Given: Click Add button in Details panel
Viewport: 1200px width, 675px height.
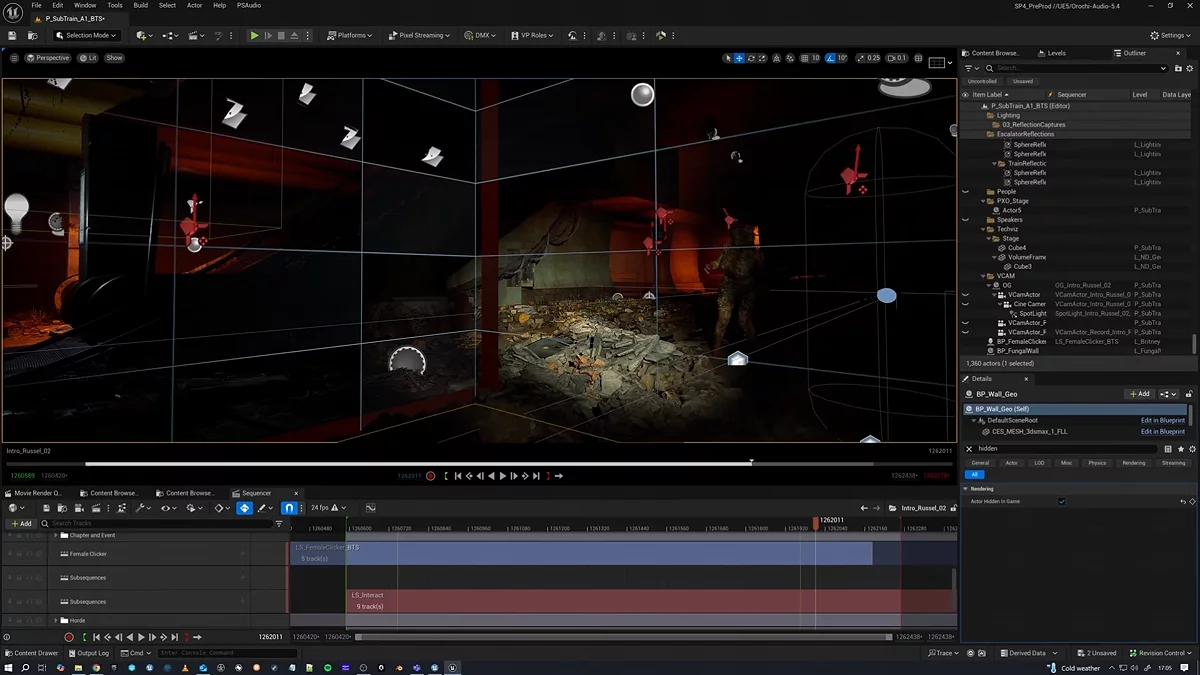Looking at the screenshot, I should 1138,394.
